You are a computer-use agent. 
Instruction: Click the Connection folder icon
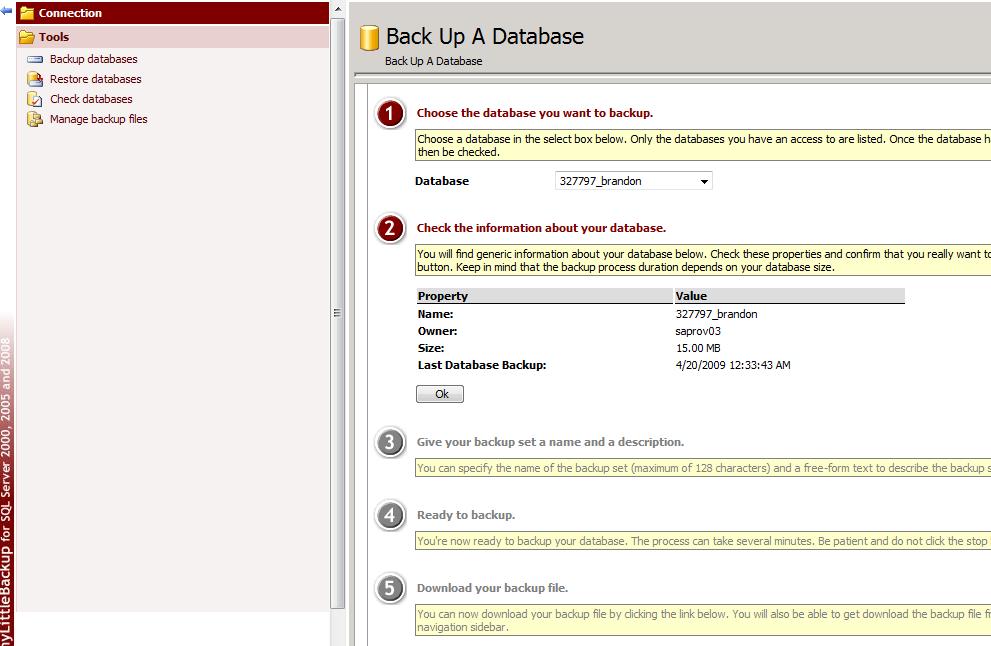click(27, 13)
